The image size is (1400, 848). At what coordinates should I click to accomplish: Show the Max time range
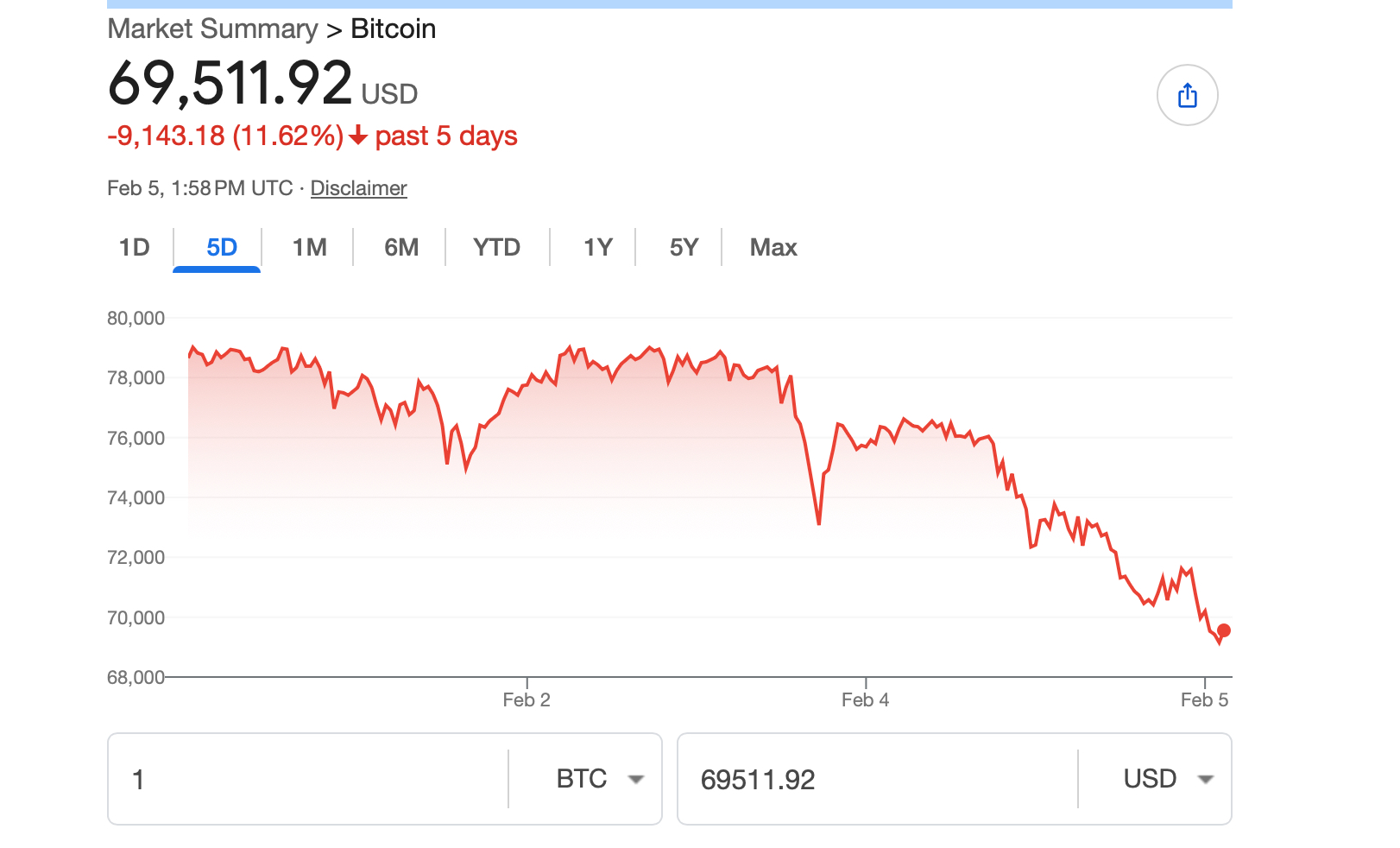(x=773, y=248)
